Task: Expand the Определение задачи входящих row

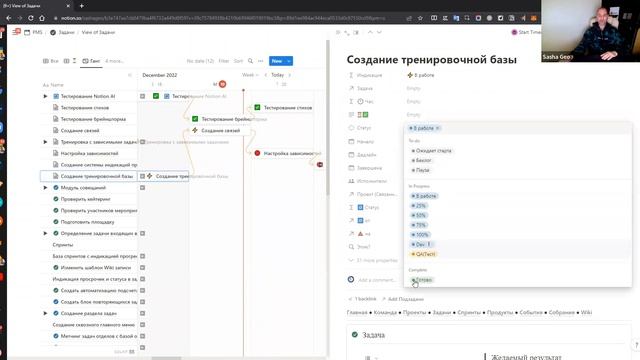Action: pyautogui.click(x=45, y=233)
